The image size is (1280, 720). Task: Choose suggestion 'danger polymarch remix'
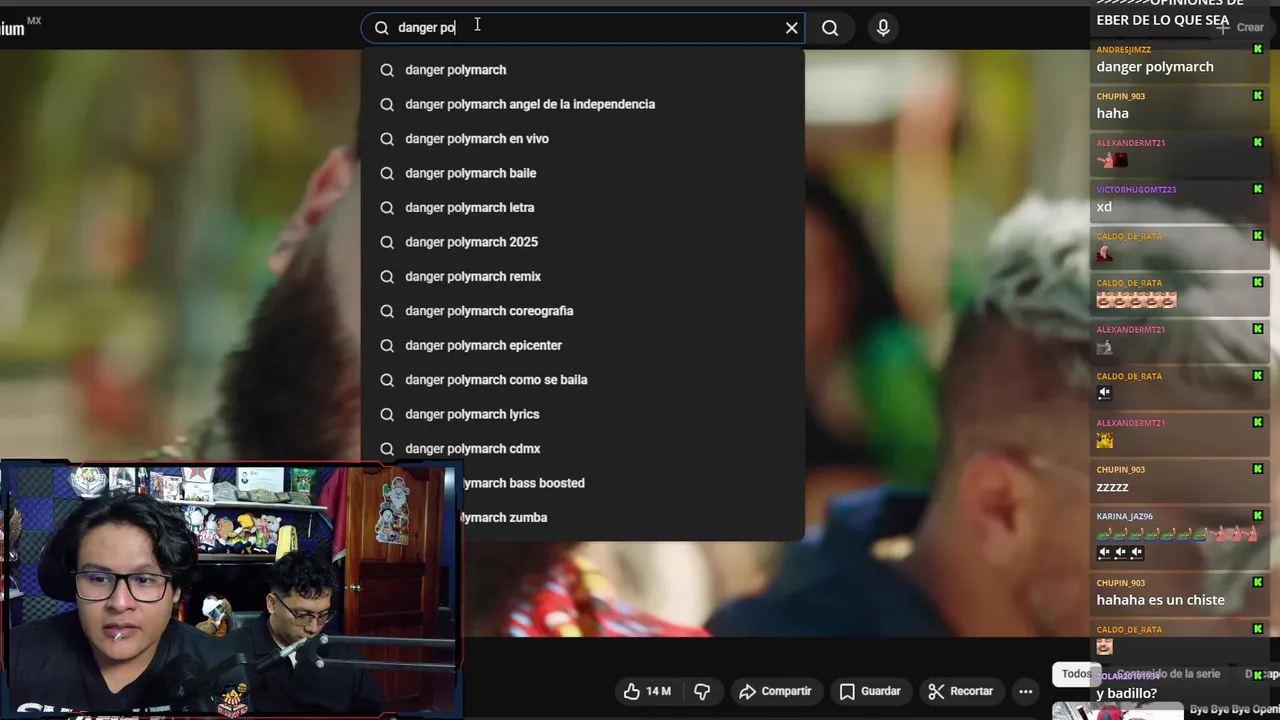(583, 277)
